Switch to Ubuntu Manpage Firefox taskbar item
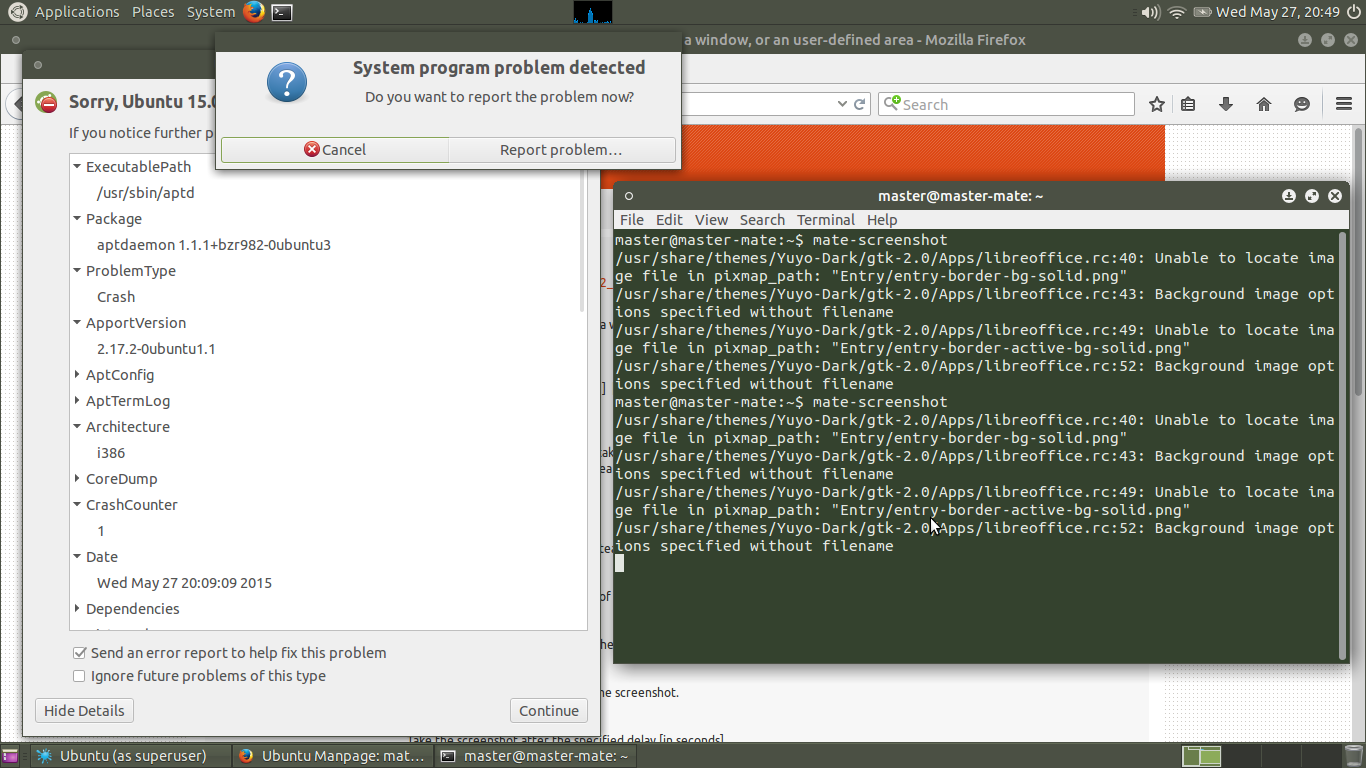 [x=333, y=756]
